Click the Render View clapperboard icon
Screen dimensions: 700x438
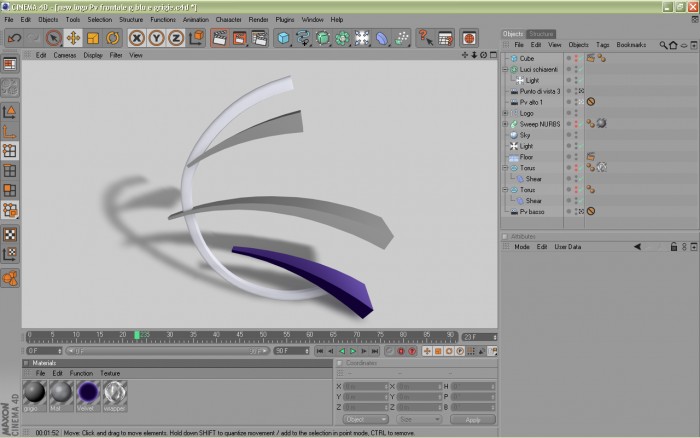tap(219, 38)
